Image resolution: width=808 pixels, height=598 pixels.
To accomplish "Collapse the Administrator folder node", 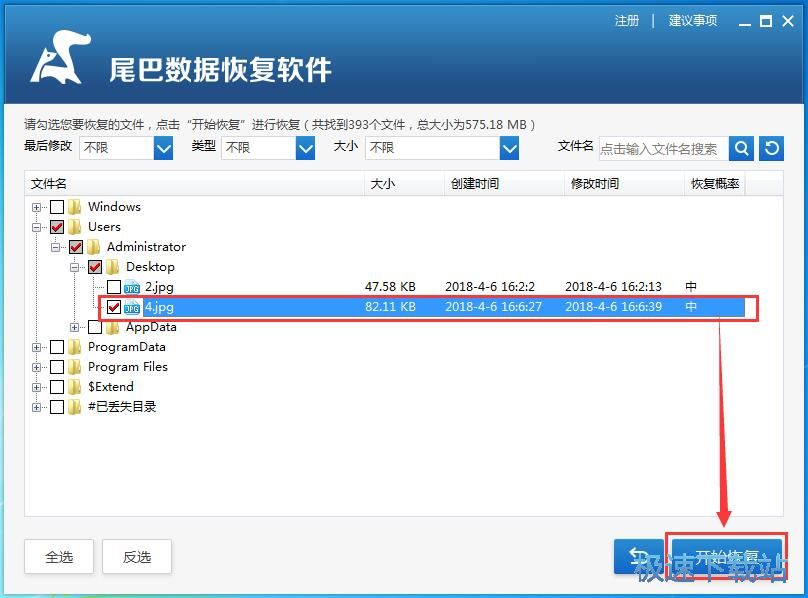I will (55, 247).
